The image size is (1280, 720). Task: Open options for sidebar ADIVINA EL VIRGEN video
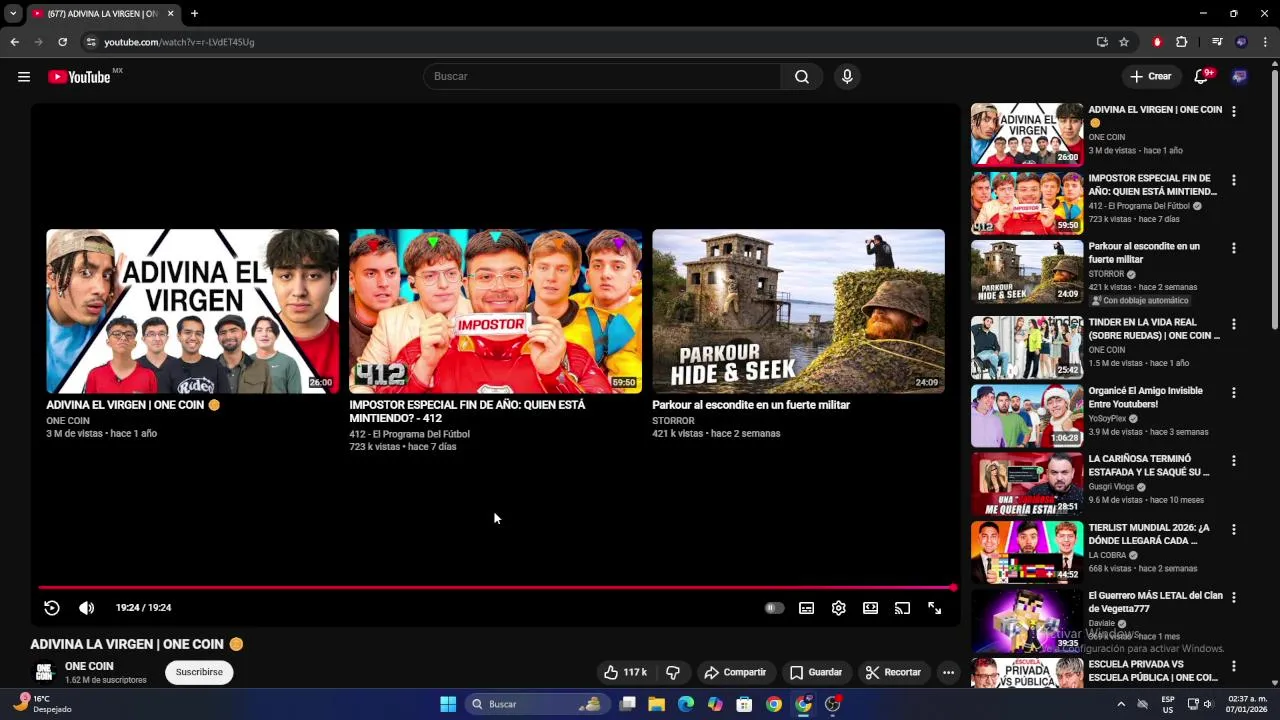tap(1233, 112)
